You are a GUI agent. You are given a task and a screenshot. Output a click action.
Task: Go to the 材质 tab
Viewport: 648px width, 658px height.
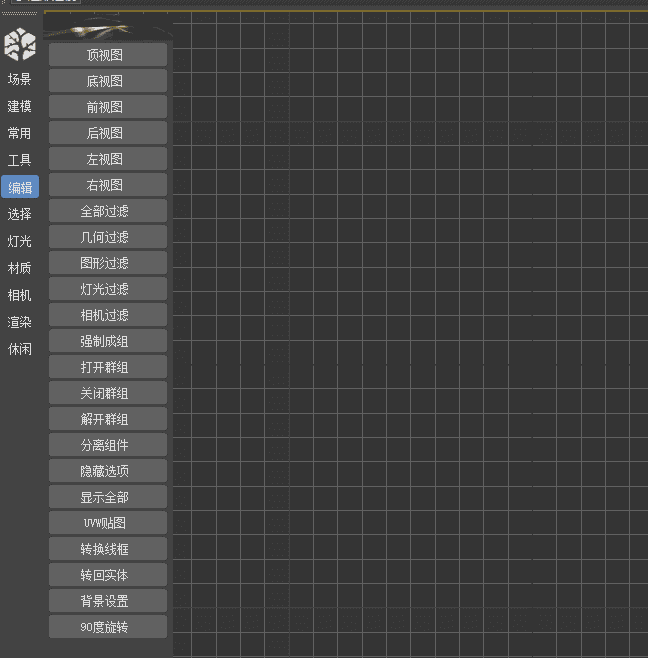pyautogui.click(x=20, y=268)
